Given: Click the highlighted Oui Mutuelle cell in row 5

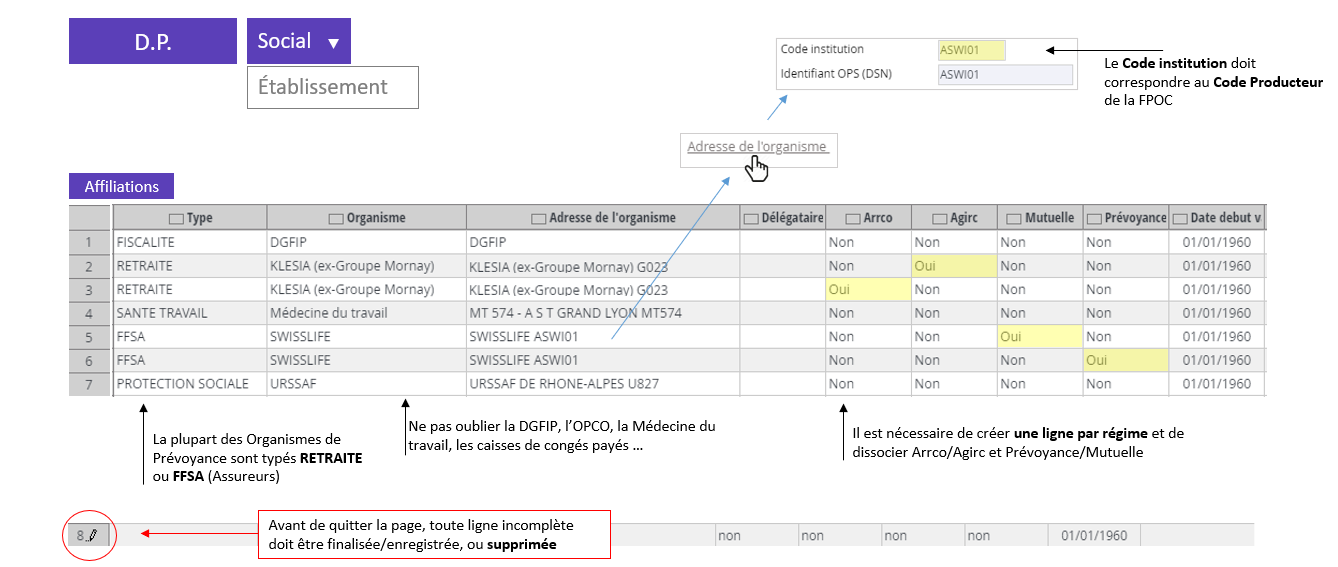Looking at the screenshot, I should 1040,337.
